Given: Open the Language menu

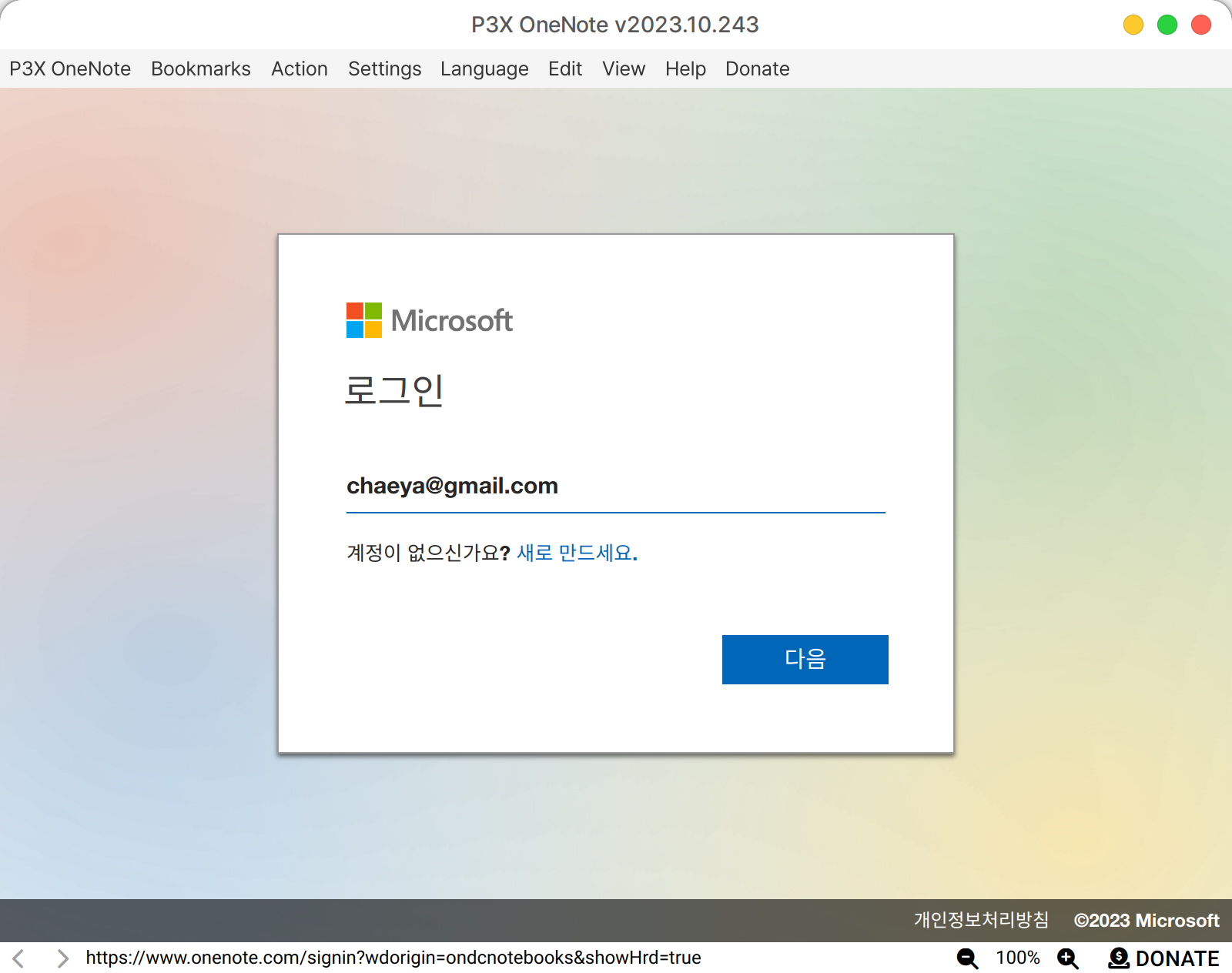Looking at the screenshot, I should (x=484, y=69).
